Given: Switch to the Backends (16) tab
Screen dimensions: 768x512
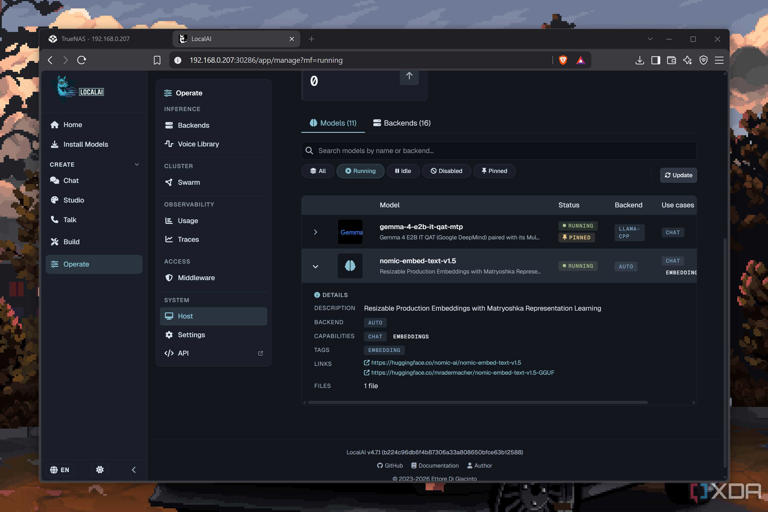Looking at the screenshot, I should pos(402,123).
